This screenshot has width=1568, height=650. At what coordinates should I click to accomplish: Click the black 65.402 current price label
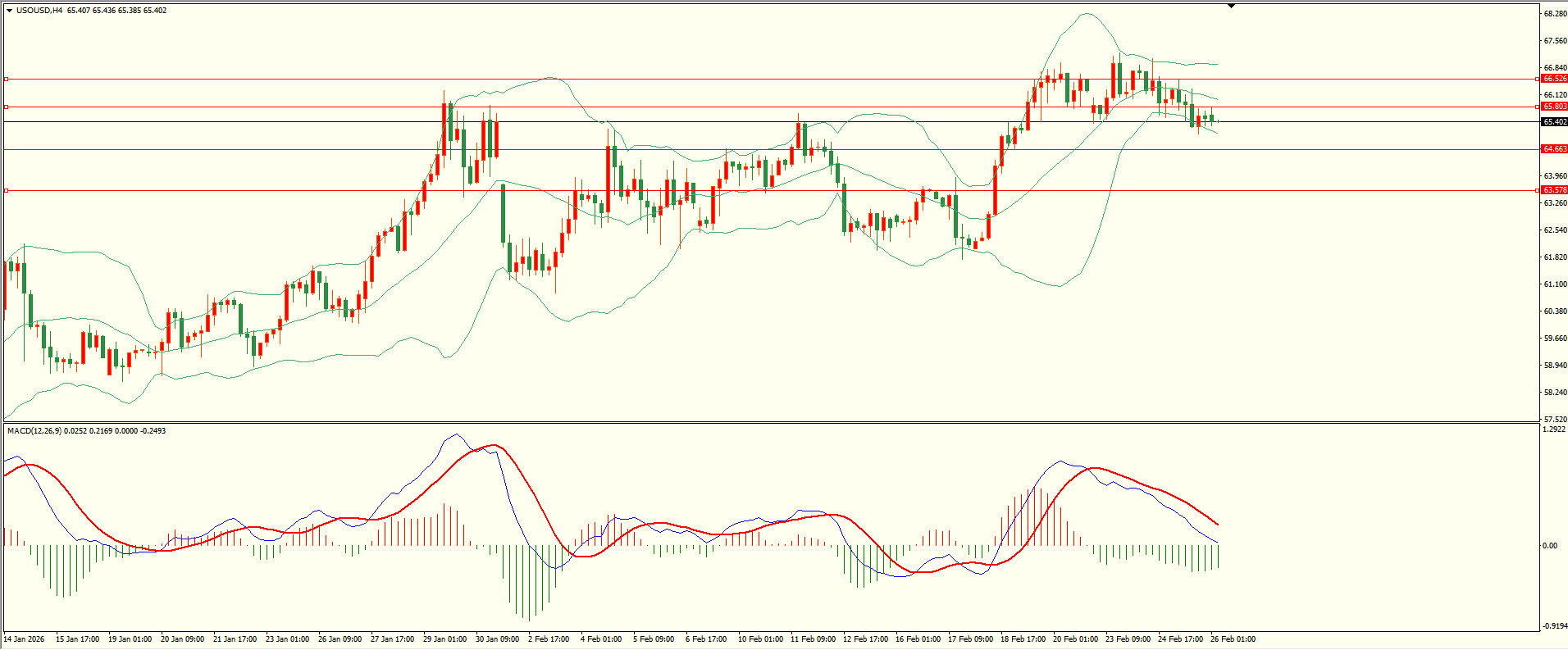[1554, 122]
